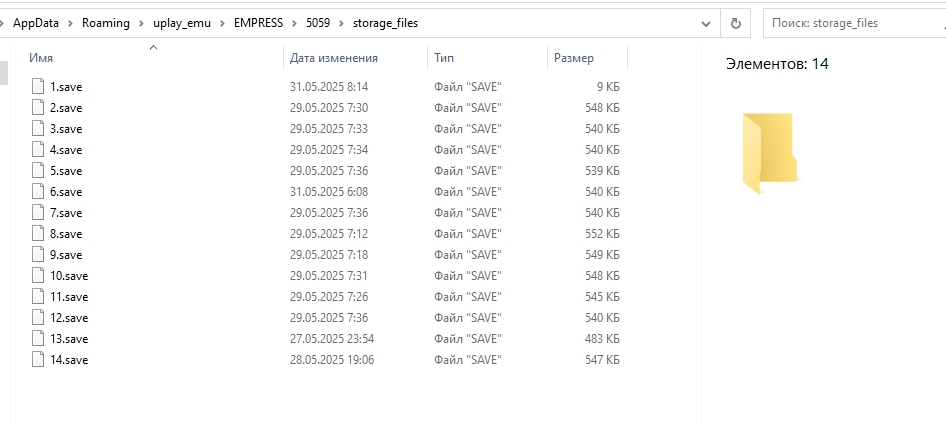Image resolution: width=946 pixels, height=424 pixels.
Task: Click the Тип column header
Action: point(444,58)
